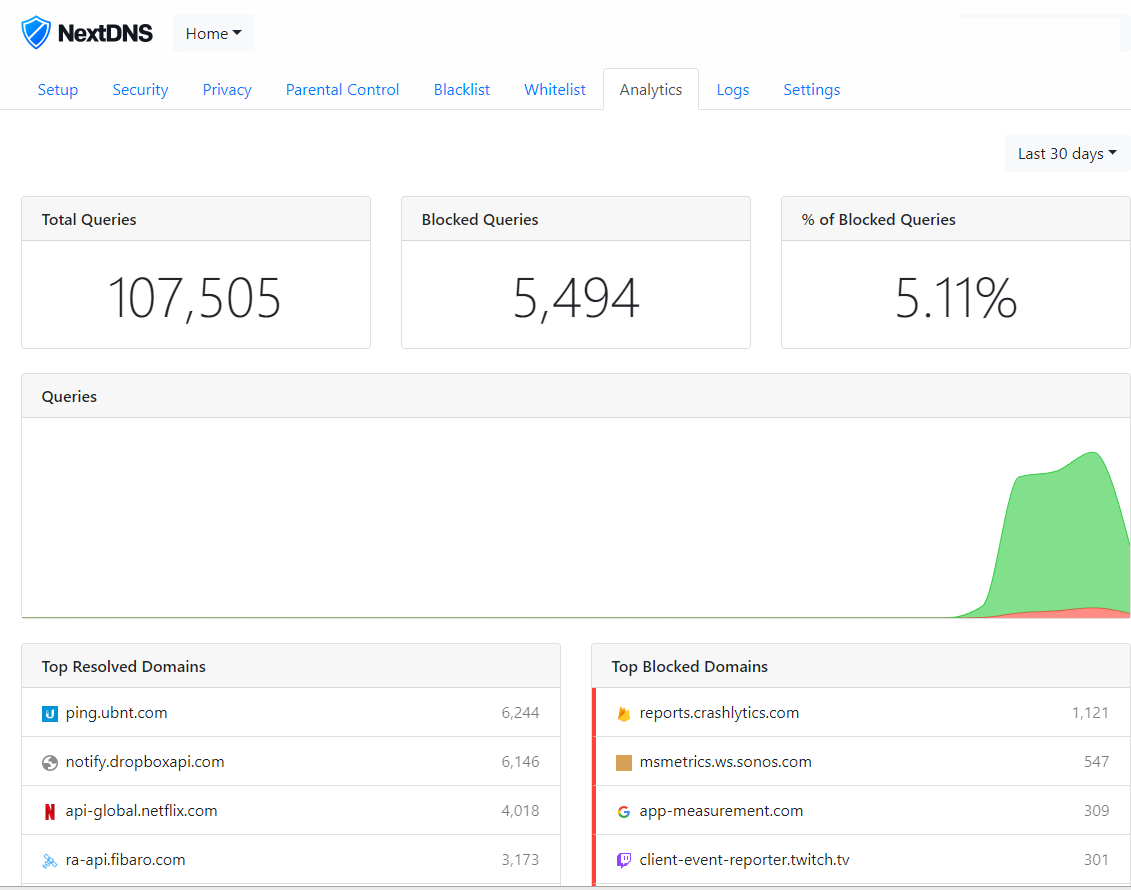Click the ra-api.fibaro.com favicon
Viewport: 1131px width, 890px height.
click(50, 861)
